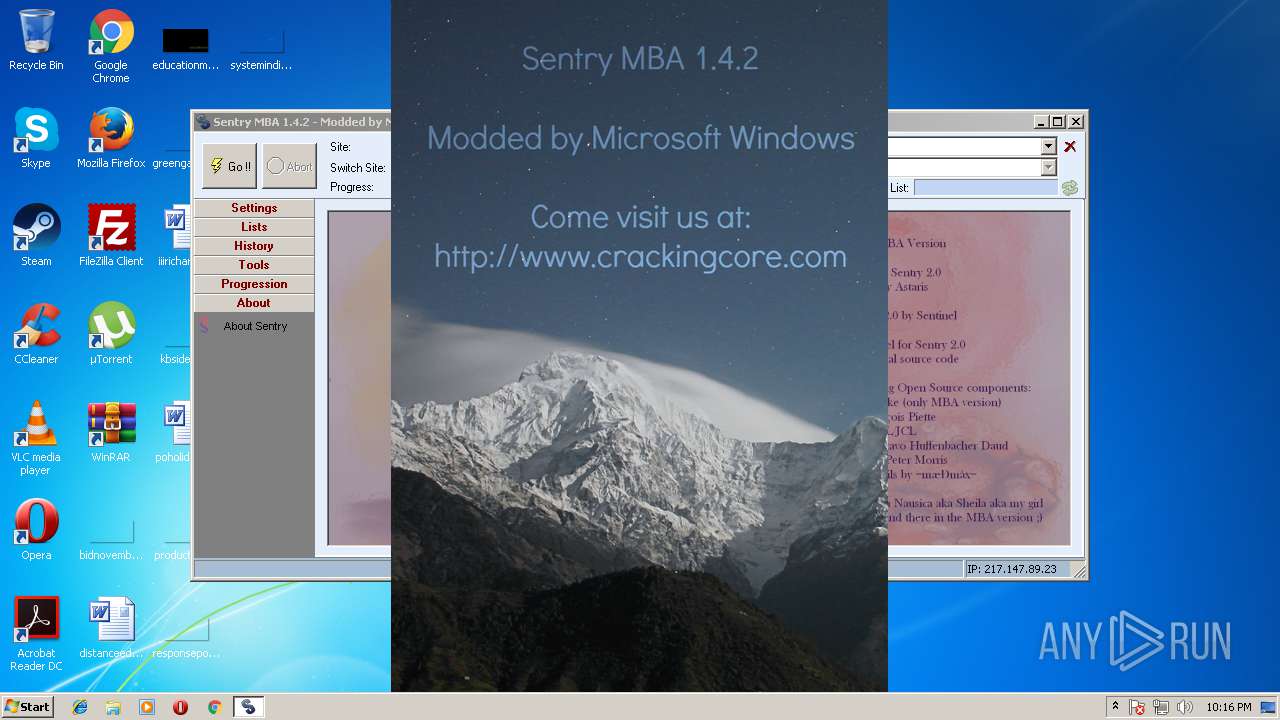Click the Sentry MBA 1.4.2 splash title
This screenshot has height=720, width=1280.
(x=640, y=58)
